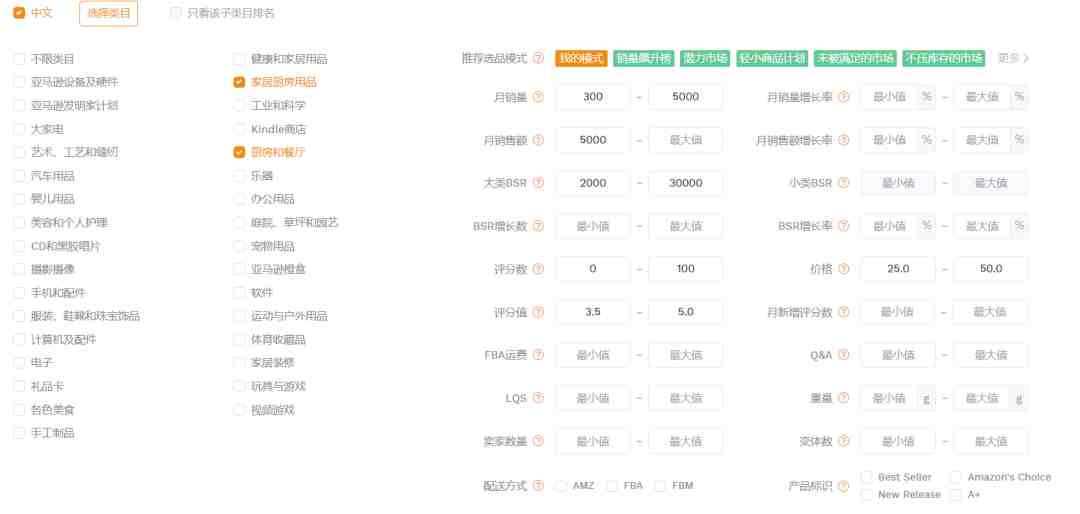Click help icon next to 月销量
Viewport: 1080px width, 514px height.
click(x=539, y=97)
